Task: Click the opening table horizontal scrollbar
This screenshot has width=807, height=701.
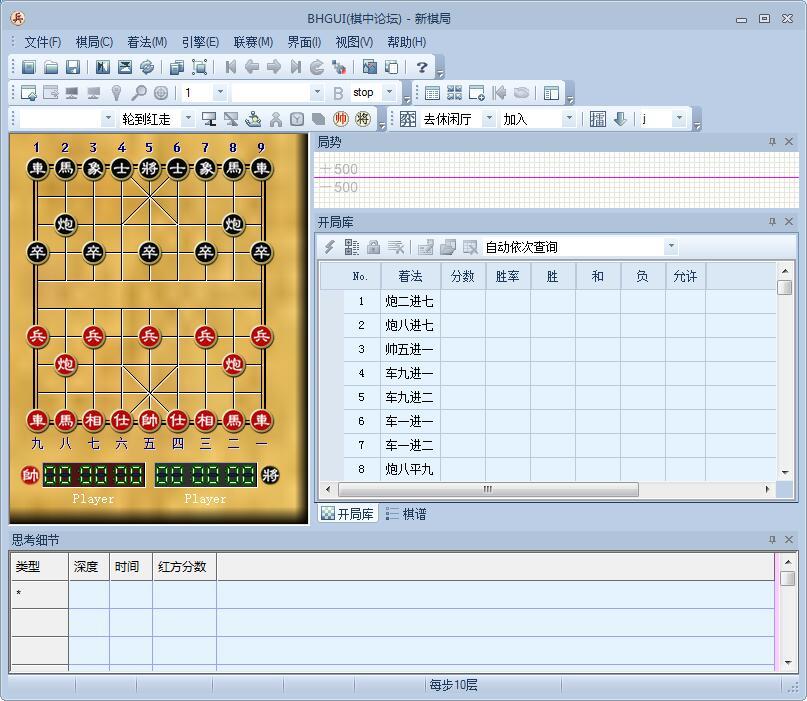Action: click(488, 489)
